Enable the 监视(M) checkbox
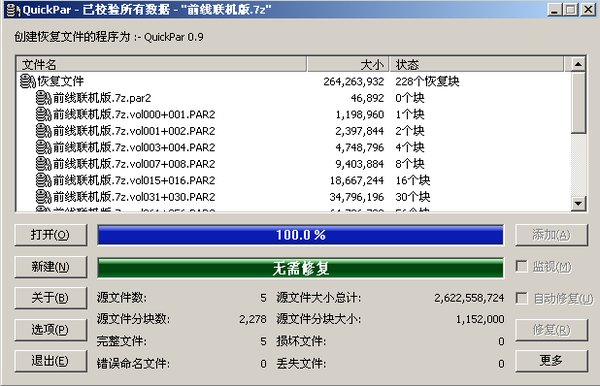Image resolution: width=600 pixels, height=386 pixels. (522, 266)
